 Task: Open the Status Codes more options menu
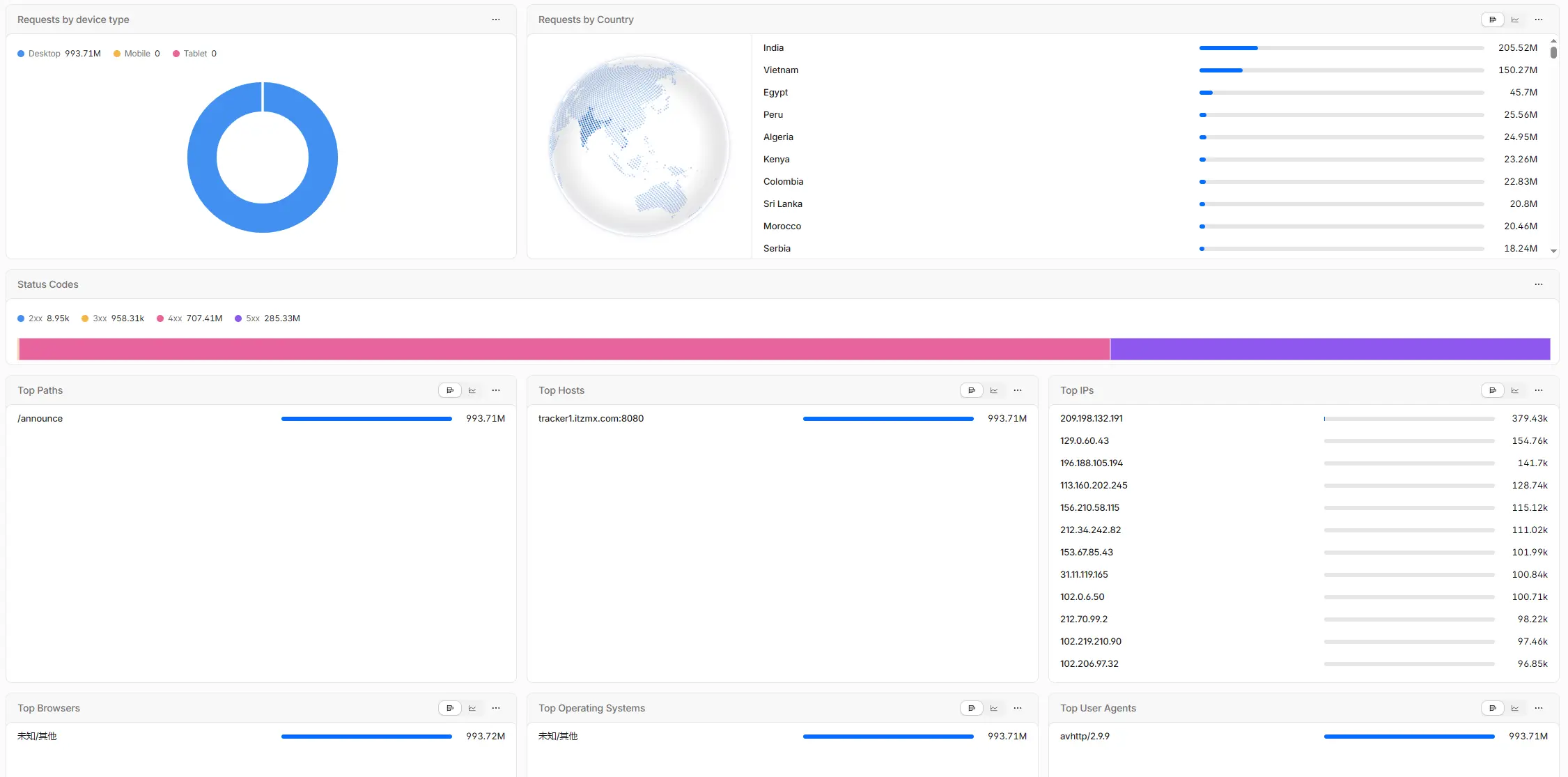tap(1539, 284)
